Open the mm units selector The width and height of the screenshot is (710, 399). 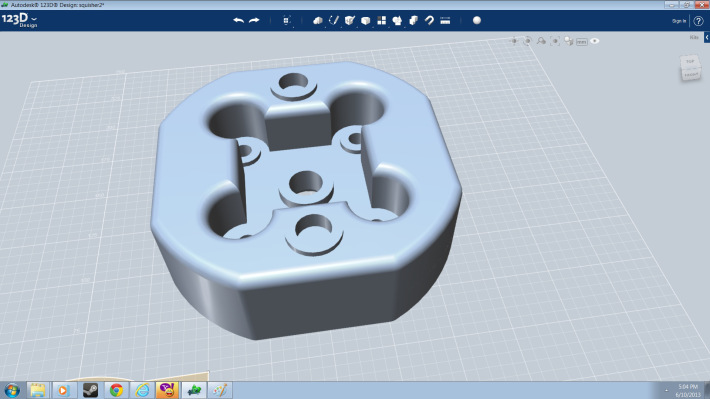pos(582,42)
